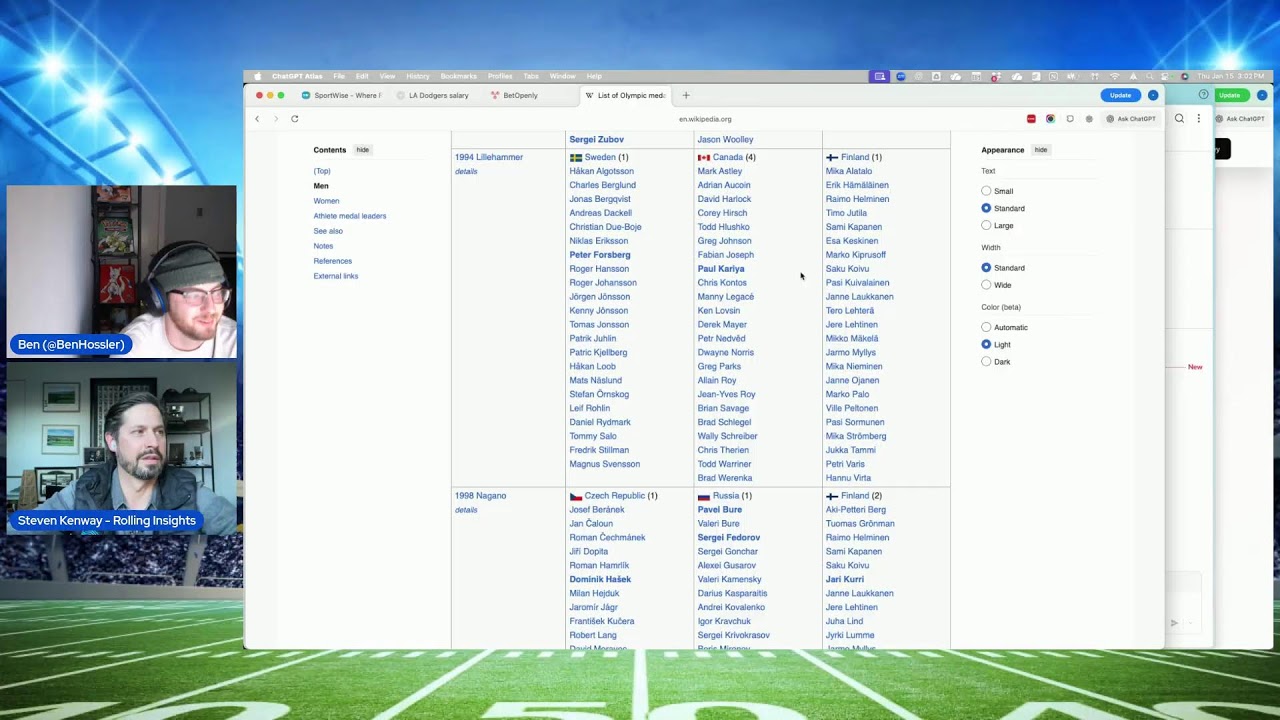This screenshot has width=1280, height=720.
Task: Select Light color mode
Action: click(x=986, y=344)
